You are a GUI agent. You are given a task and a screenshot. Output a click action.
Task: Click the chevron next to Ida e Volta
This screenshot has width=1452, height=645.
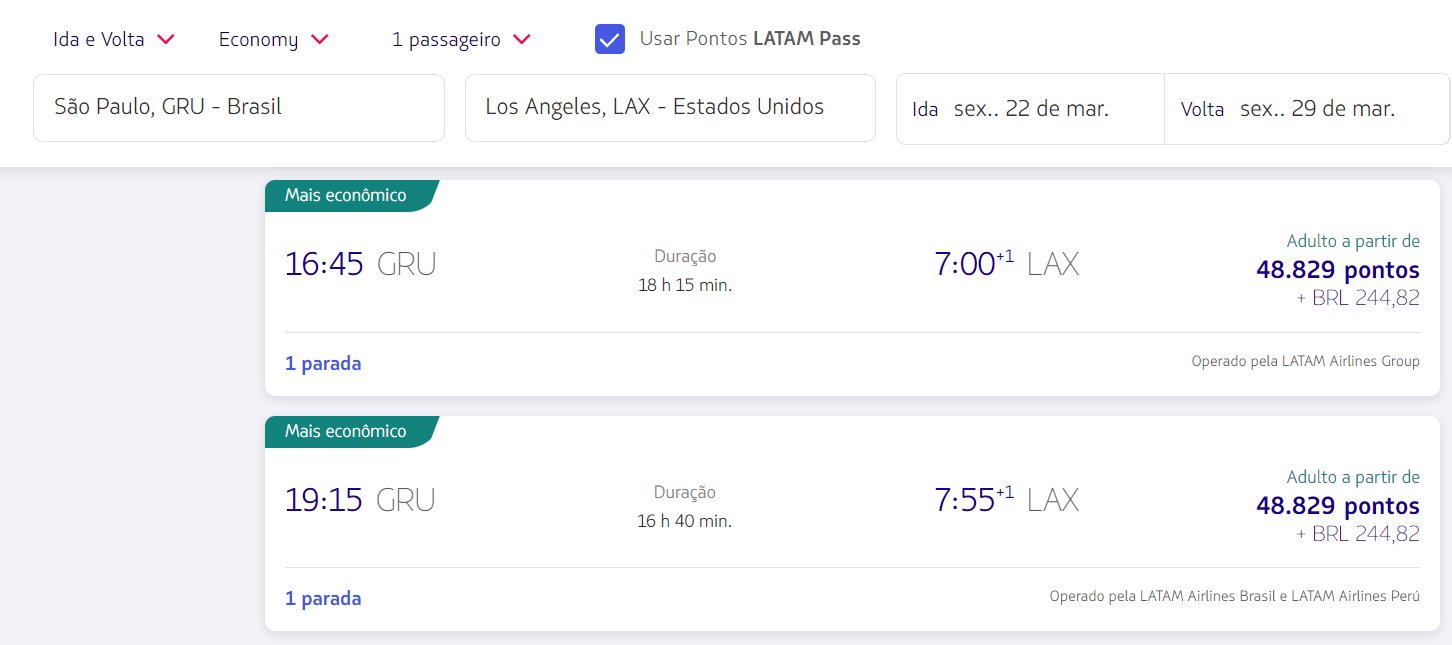(x=166, y=40)
